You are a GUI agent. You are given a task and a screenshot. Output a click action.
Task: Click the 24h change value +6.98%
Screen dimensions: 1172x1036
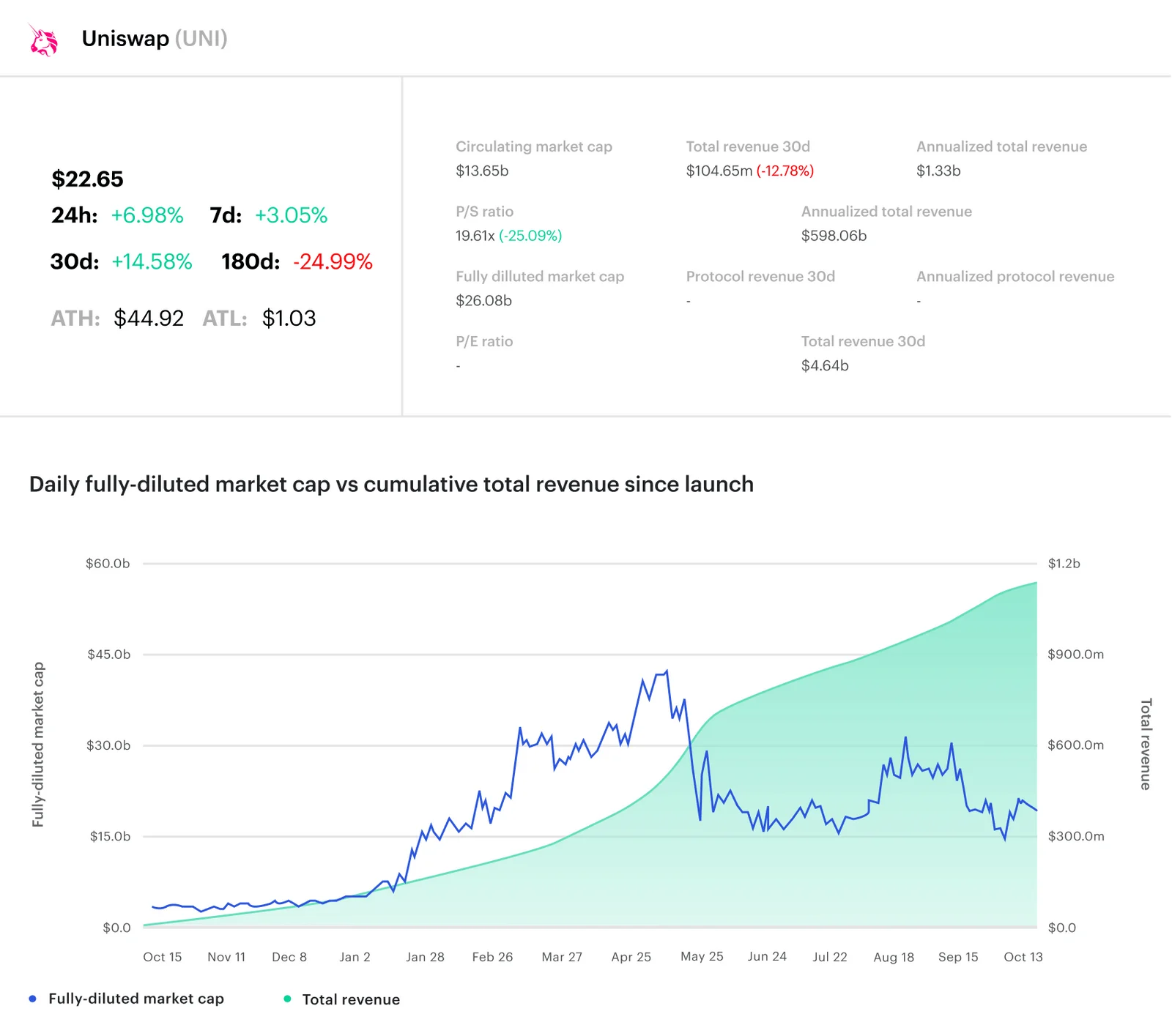pyautogui.click(x=147, y=215)
